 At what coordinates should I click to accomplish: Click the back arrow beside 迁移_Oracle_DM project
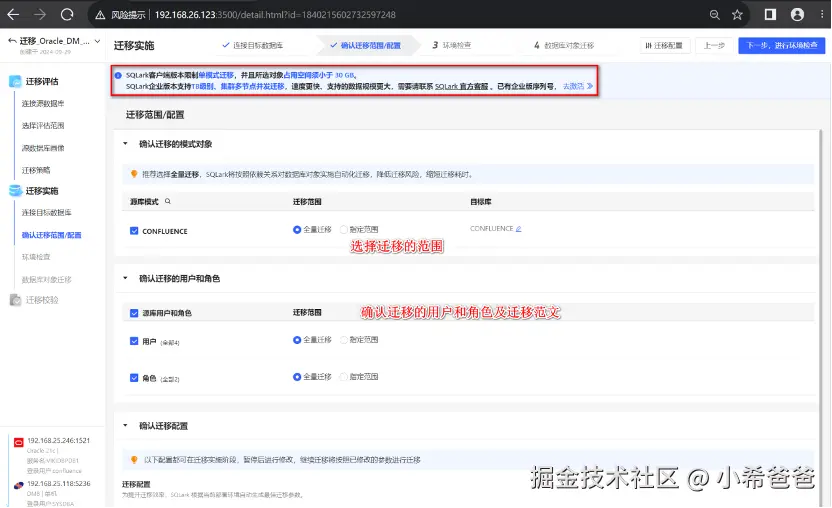click(x=12, y=41)
